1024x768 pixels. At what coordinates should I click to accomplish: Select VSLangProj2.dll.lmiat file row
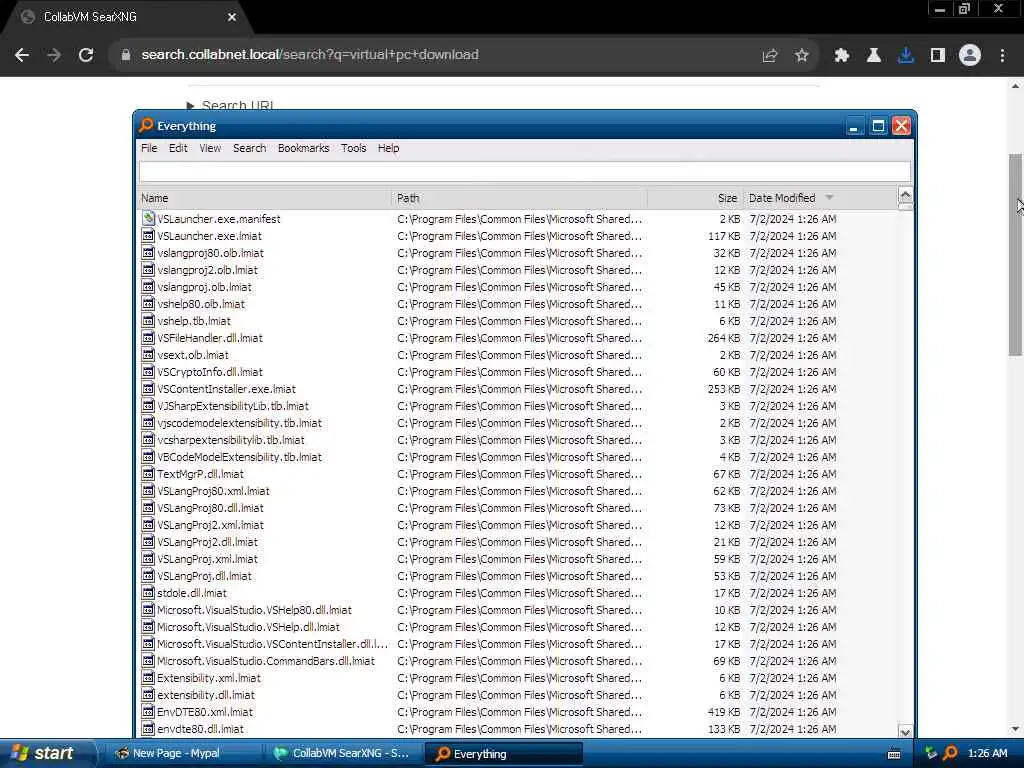[x=518, y=542]
